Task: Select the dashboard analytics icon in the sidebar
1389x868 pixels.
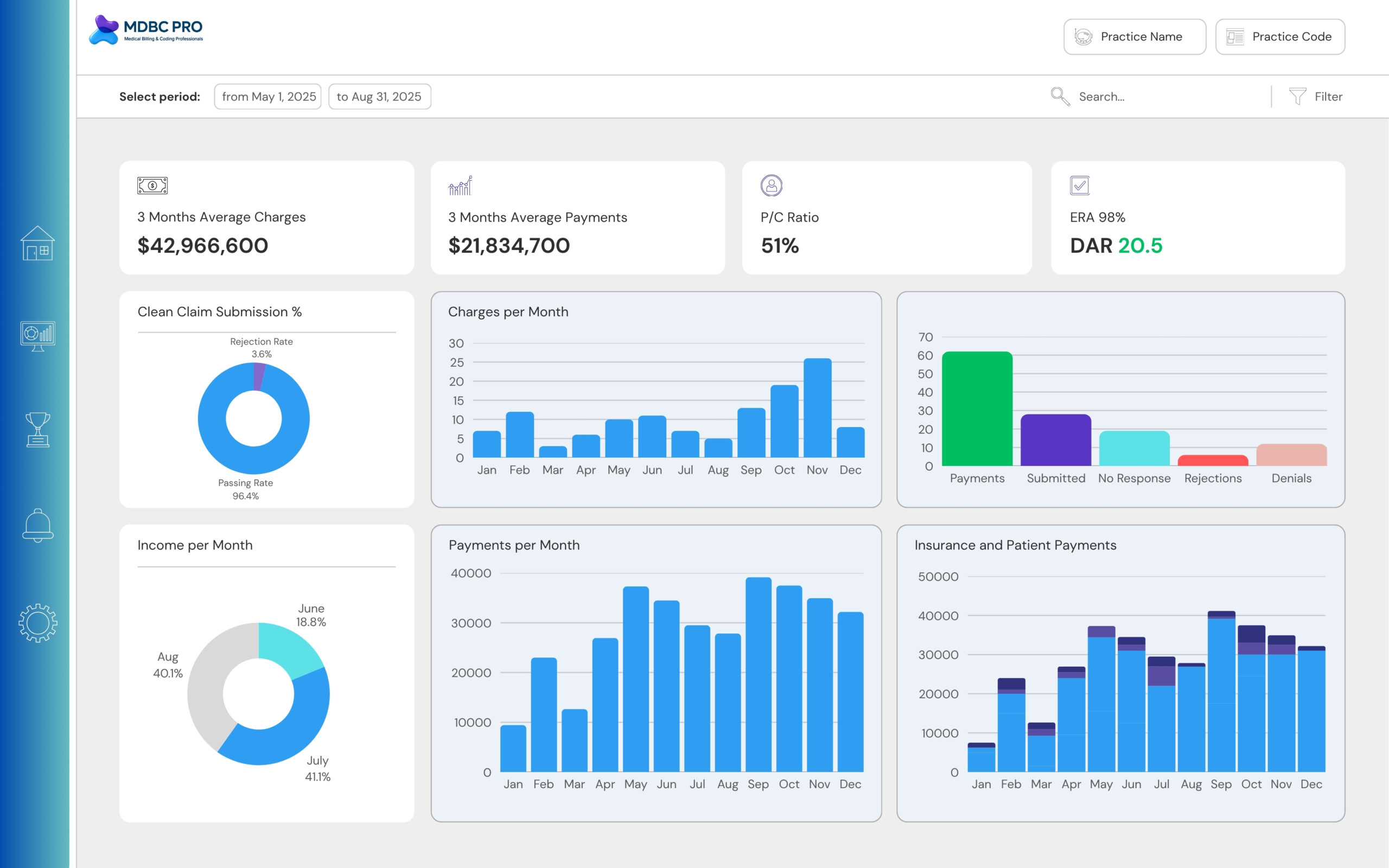Action: click(x=37, y=337)
